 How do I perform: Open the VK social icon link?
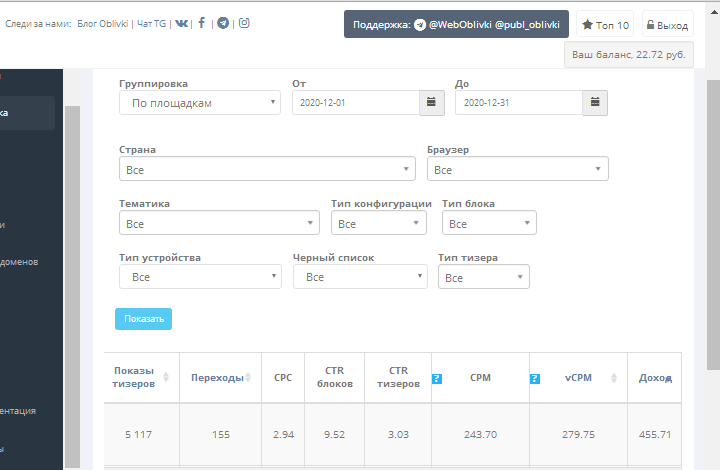(181, 23)
